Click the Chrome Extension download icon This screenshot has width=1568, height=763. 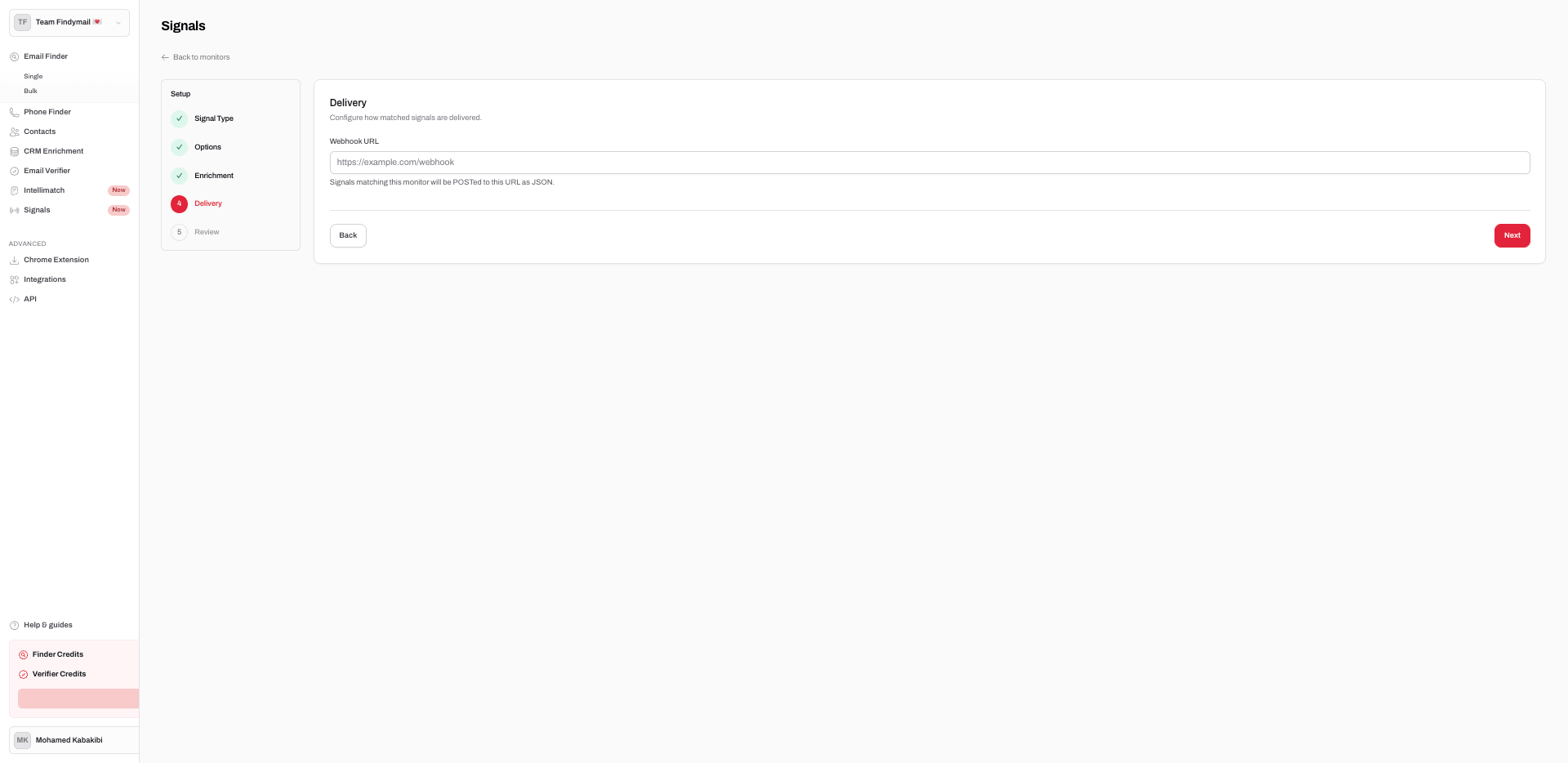[x=14, y=261]
